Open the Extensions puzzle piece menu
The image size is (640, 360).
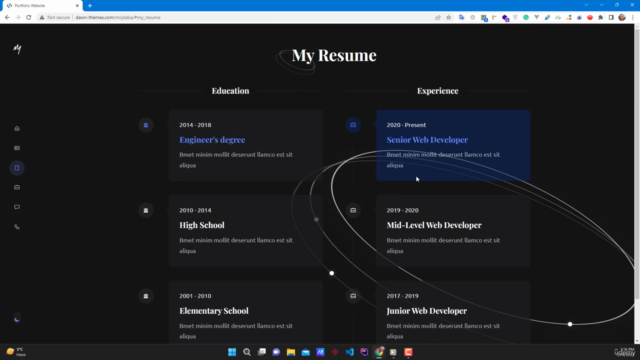[600, 18]
